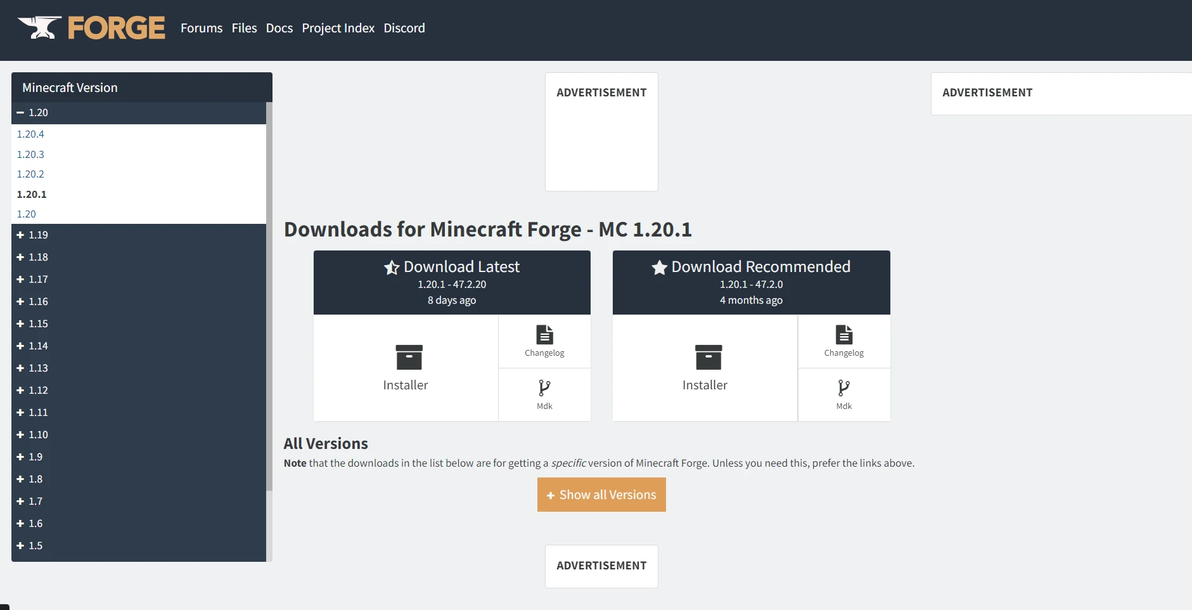This screenshot has width=1192, height=610.
Task: Click the Mdk fork icon under Download Recommended
Action: point(844,388)
